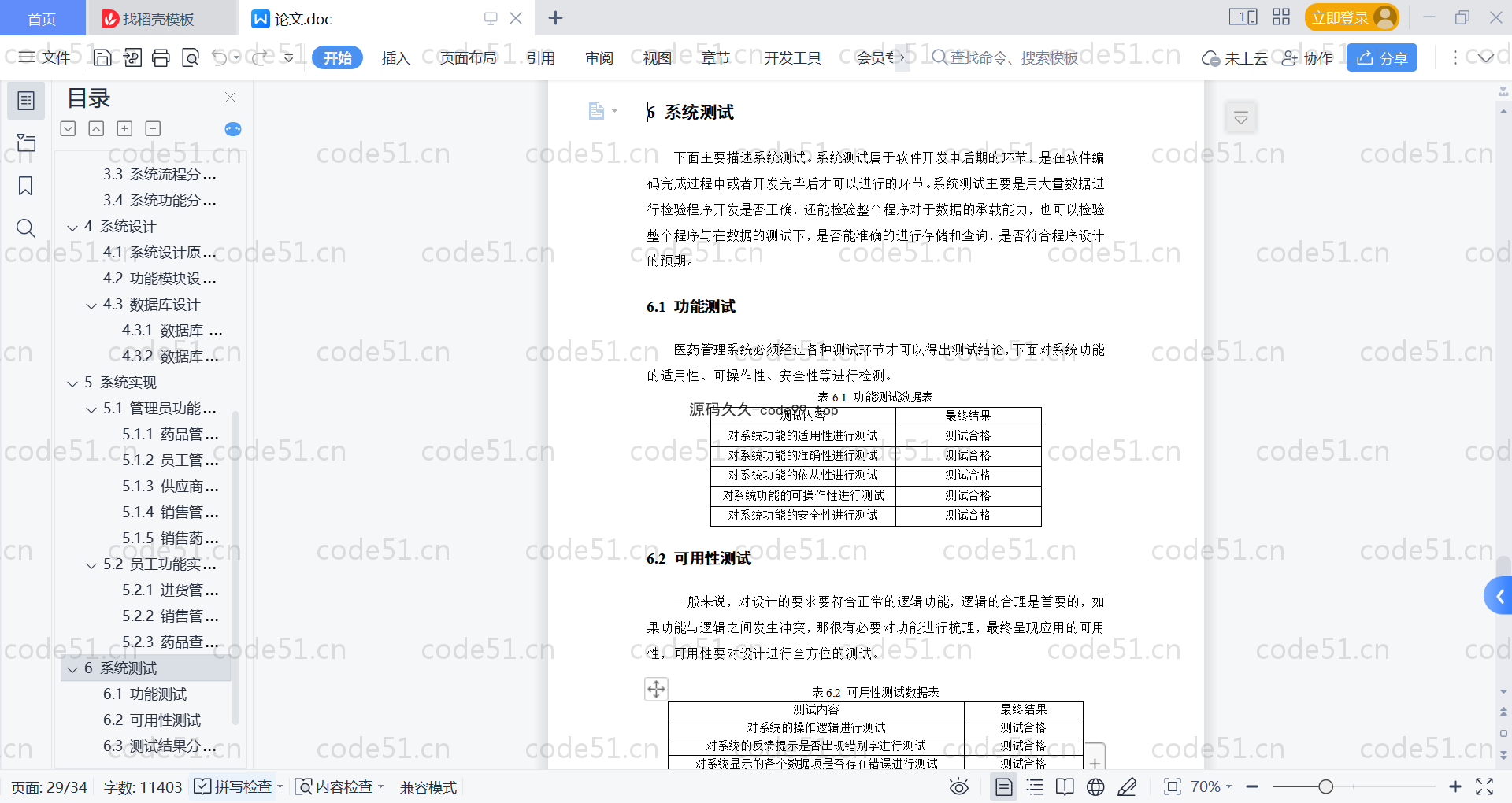Screen dimensions: 1512x803
Task: Click 兼容模式 in the status bar
Action: 428,787
